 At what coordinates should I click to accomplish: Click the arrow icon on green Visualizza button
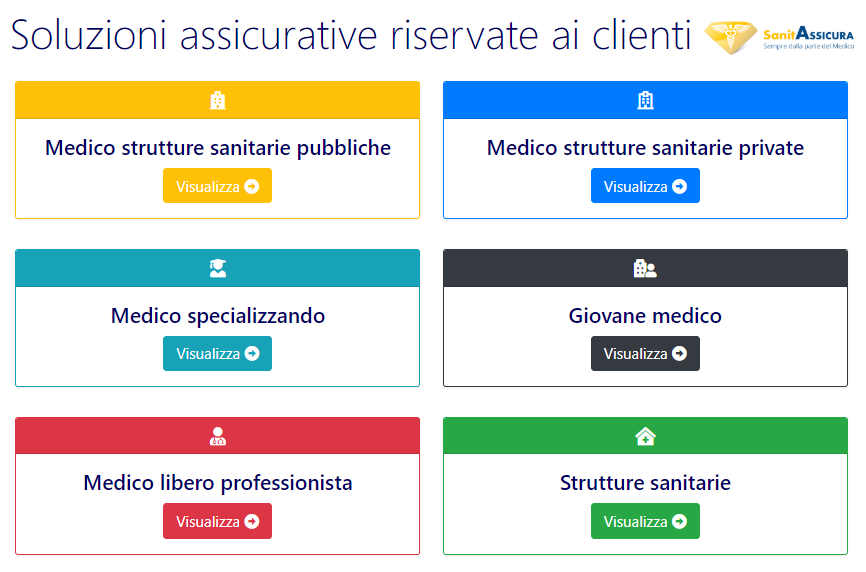point(679,521)
